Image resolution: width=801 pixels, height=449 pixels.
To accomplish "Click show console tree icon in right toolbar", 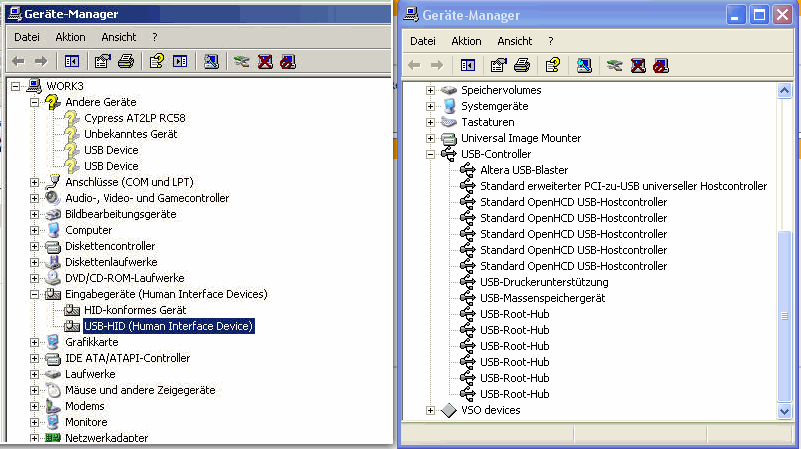I will click(x=467, y=65).
